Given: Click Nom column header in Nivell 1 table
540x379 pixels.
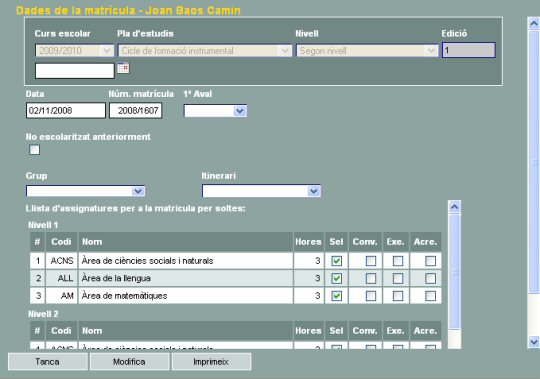Looking at the screenshot, I should [186, 242].
